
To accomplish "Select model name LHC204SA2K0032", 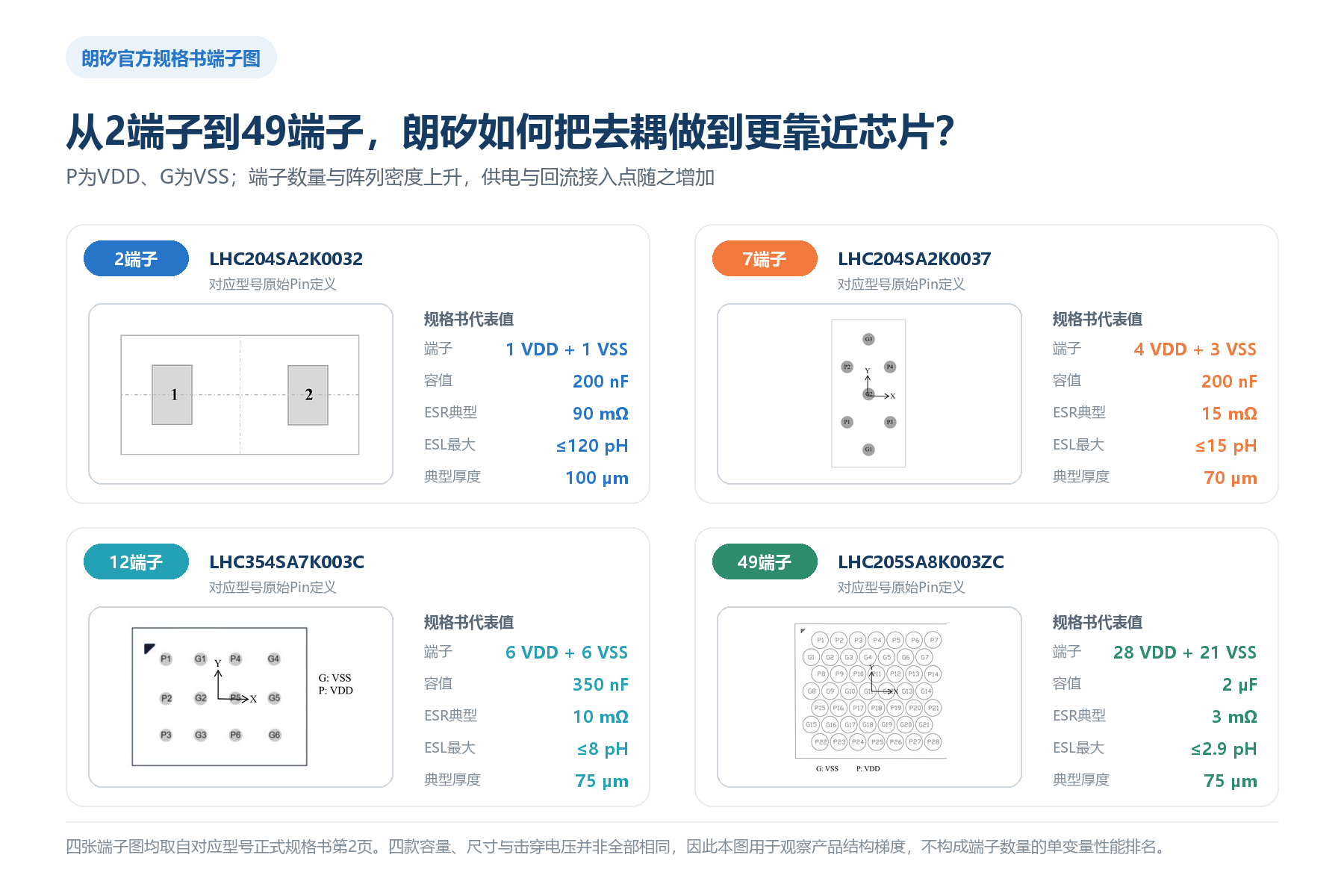I will 286,259.
